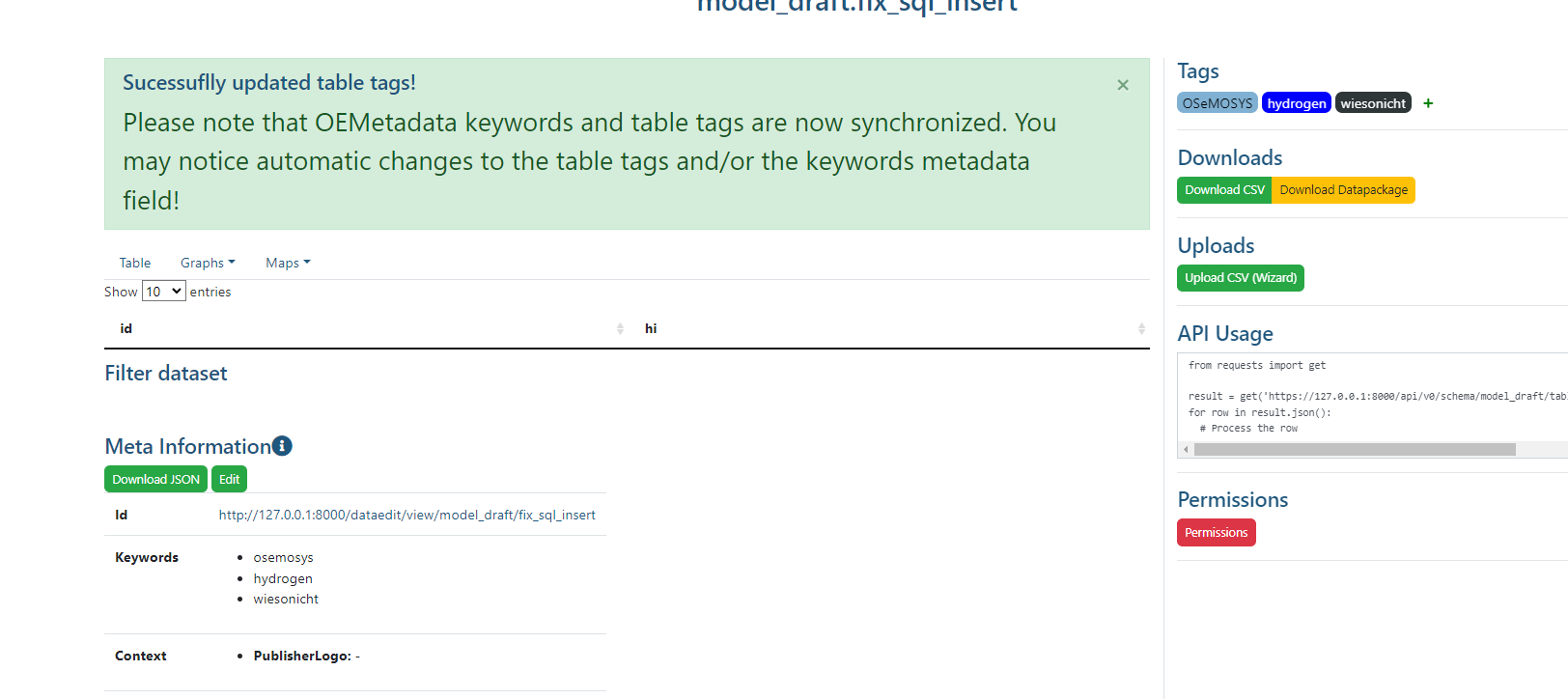
Task: Download the metadata JSON
Action: click(155, 479)
